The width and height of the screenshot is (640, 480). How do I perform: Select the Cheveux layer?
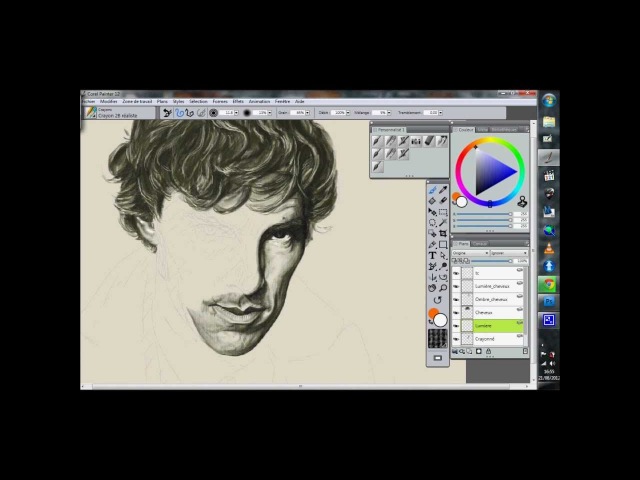498,313
